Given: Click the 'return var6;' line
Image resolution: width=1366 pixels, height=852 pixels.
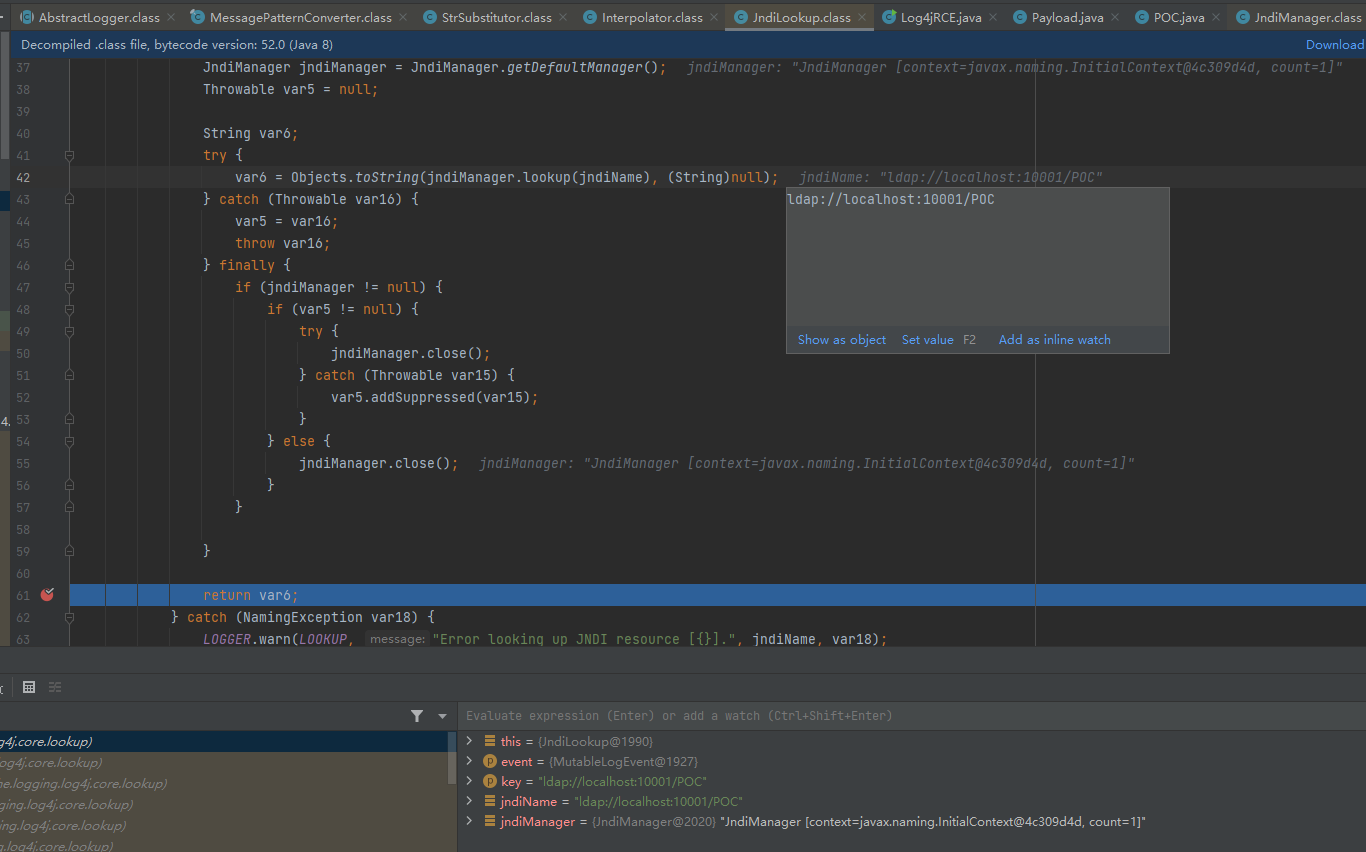Looking at the screenshot, I should pyautogui.click(x=251, y=595).
